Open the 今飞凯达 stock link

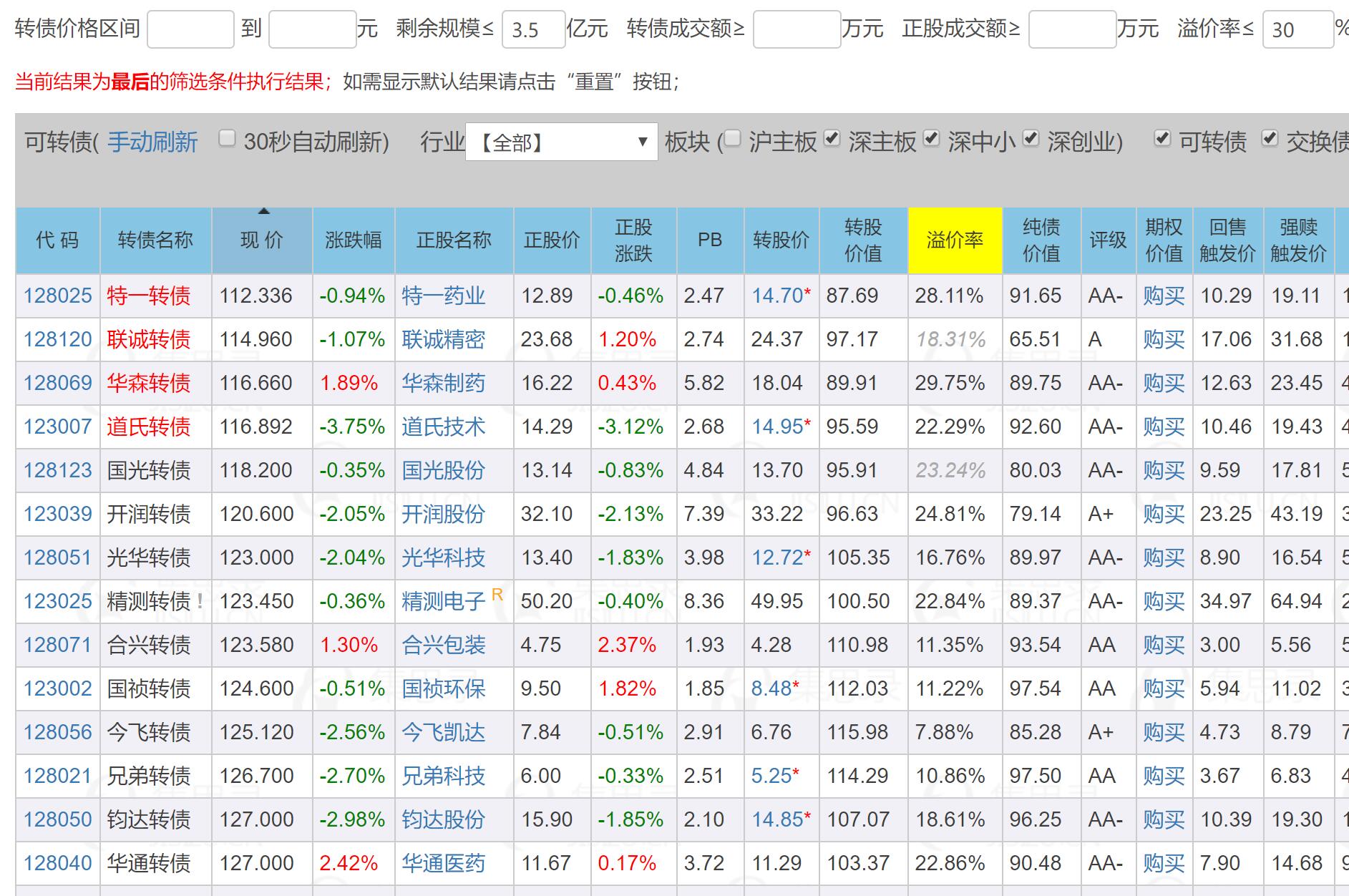(444, 732)
